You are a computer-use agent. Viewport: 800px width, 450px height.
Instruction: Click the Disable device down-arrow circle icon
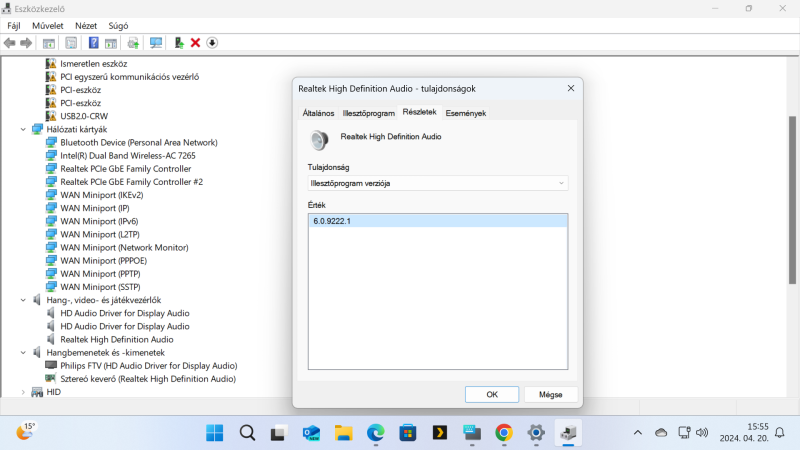[212, 43]
